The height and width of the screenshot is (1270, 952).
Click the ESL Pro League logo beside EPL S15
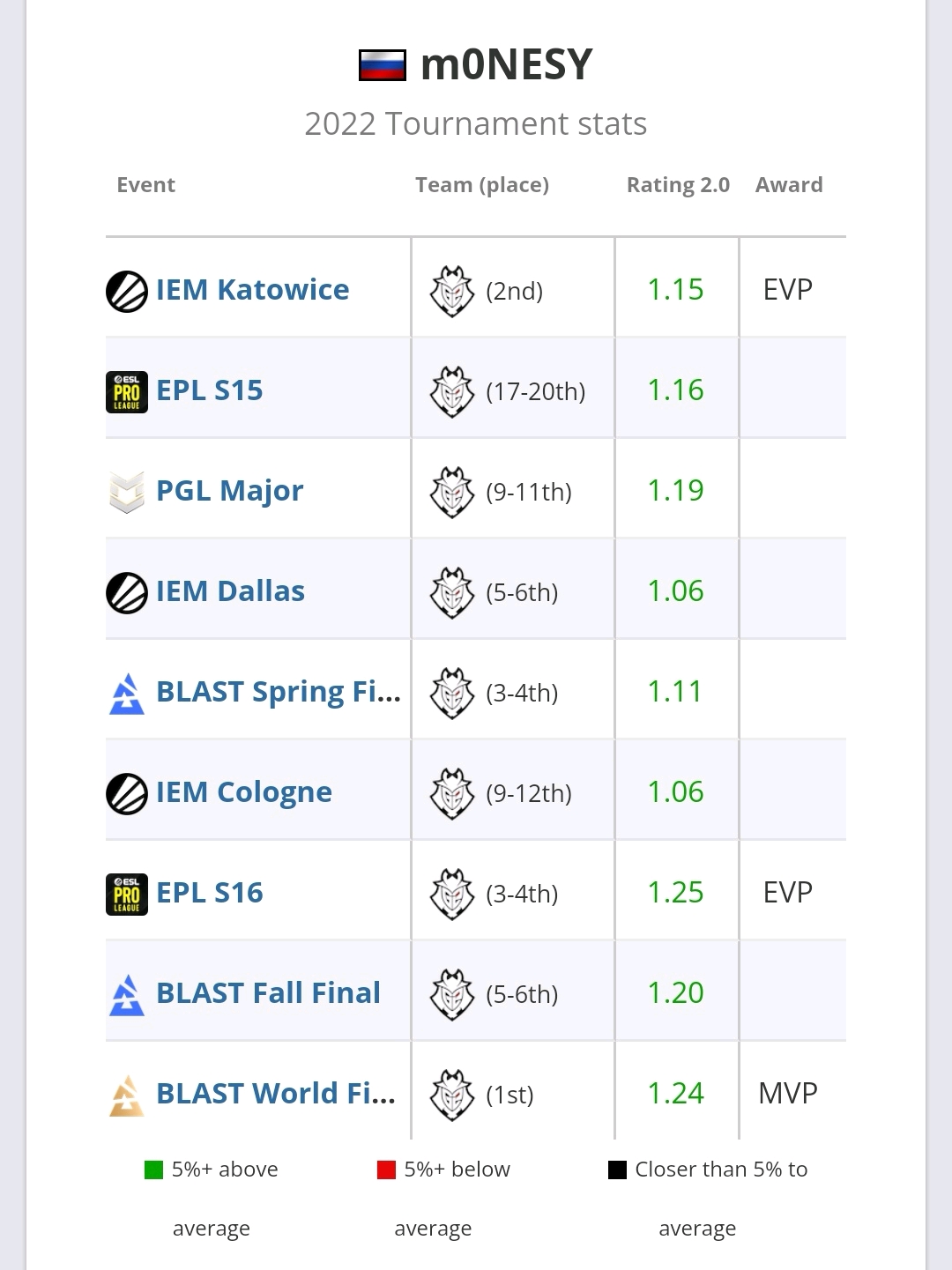click(x=127, y=391)
